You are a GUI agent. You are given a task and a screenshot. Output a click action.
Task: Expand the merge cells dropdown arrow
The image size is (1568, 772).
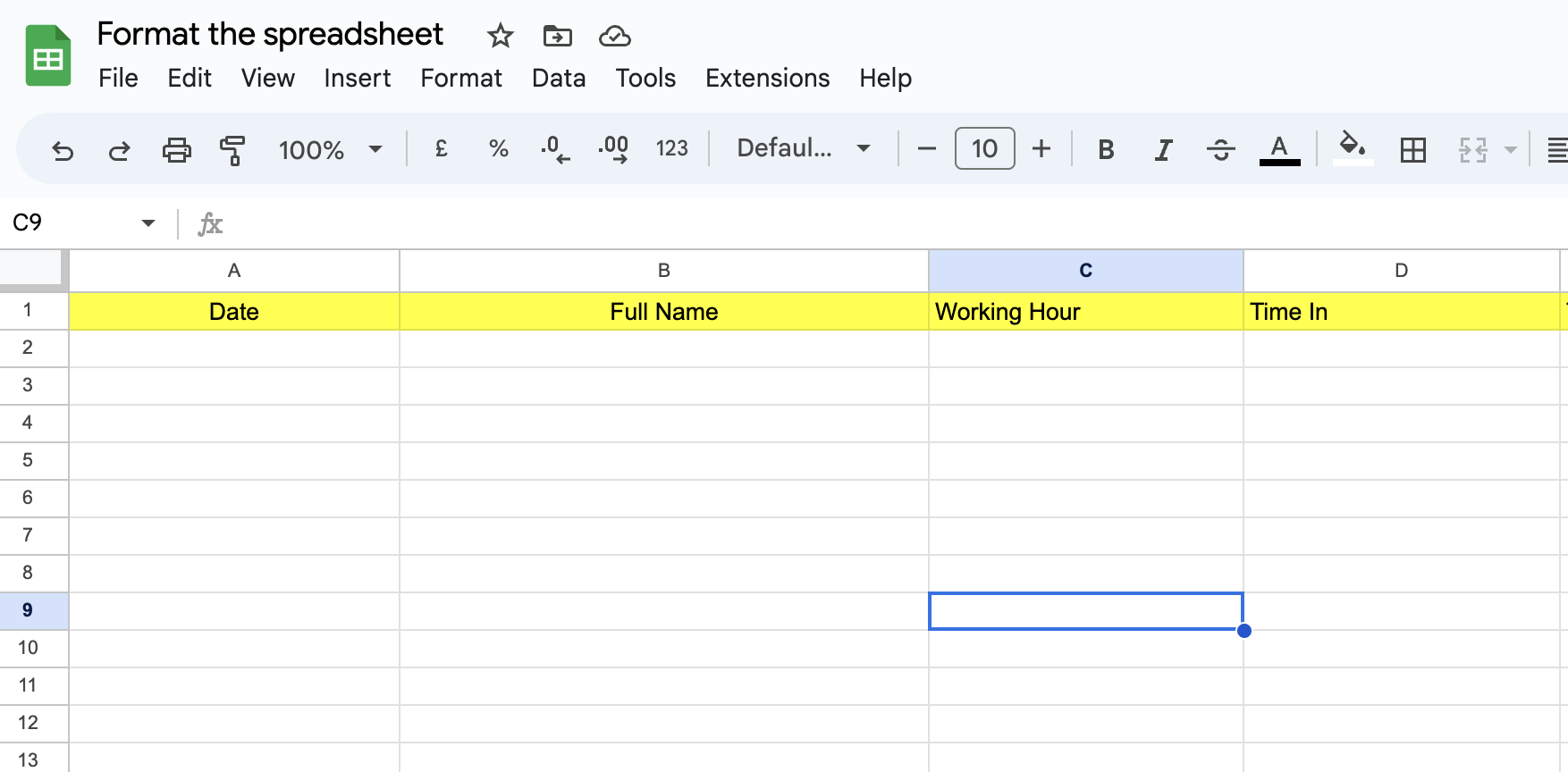coord(1511,149)
